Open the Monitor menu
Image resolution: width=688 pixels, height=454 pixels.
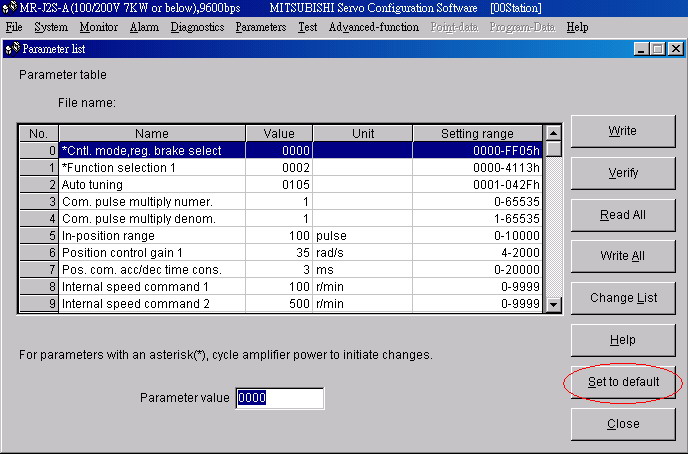click(98, 27)
